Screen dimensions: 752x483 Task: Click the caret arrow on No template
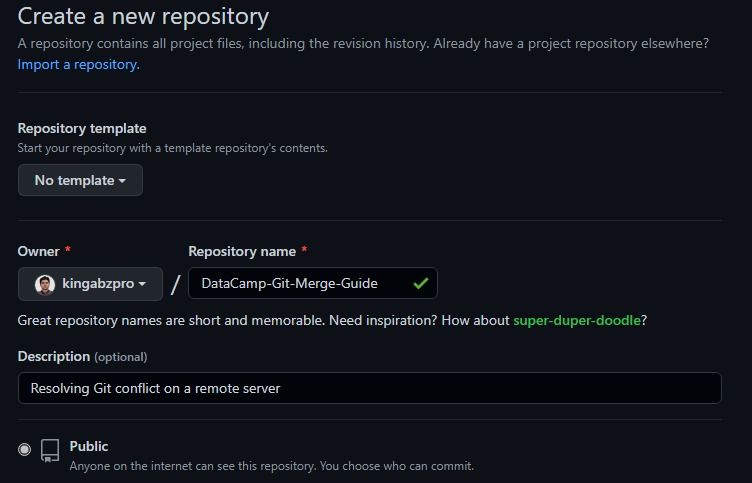[x=122, y=181]
